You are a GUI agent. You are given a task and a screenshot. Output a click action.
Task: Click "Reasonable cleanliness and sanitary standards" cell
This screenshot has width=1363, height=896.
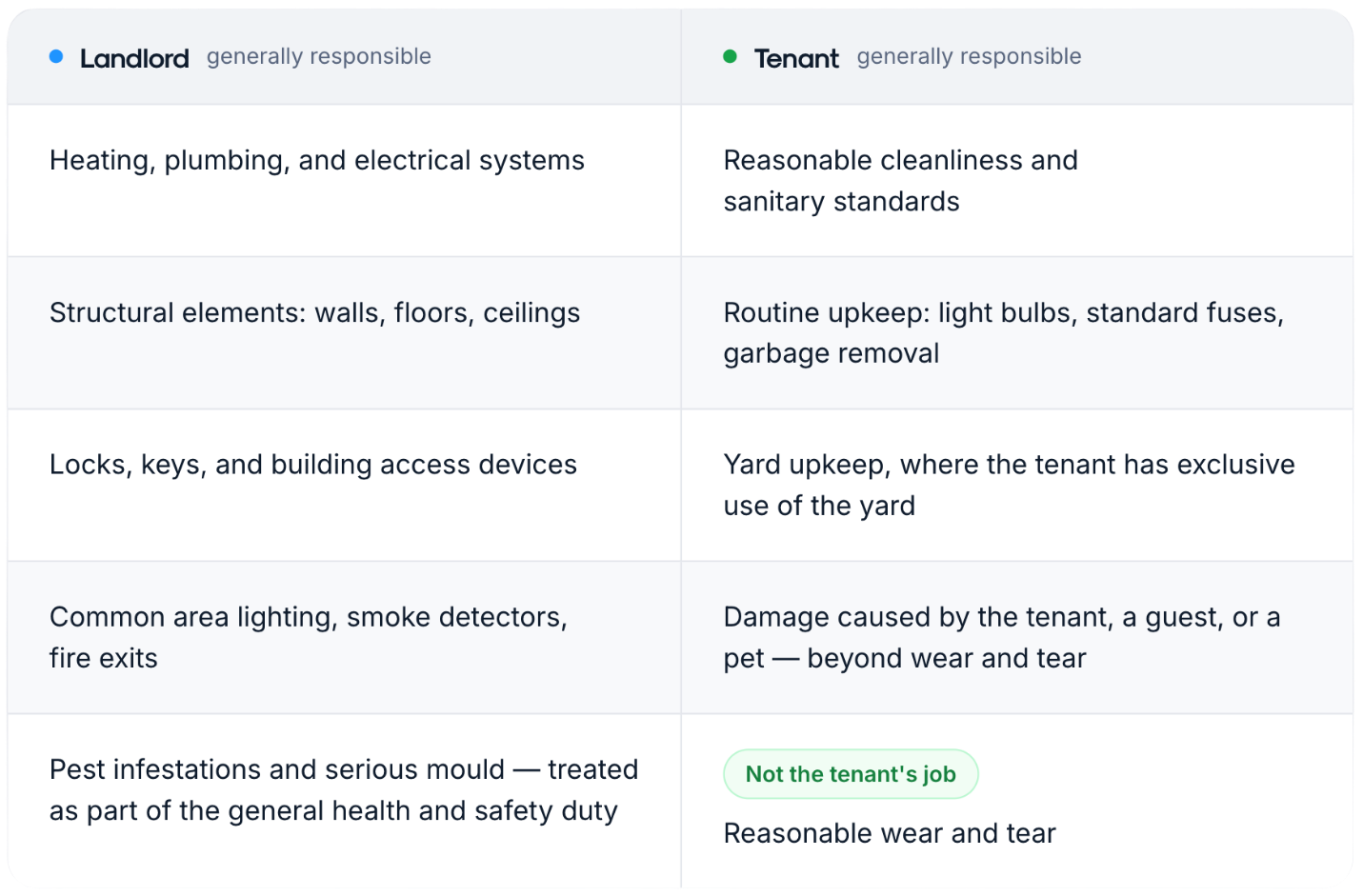click(x=1017, y=181)
